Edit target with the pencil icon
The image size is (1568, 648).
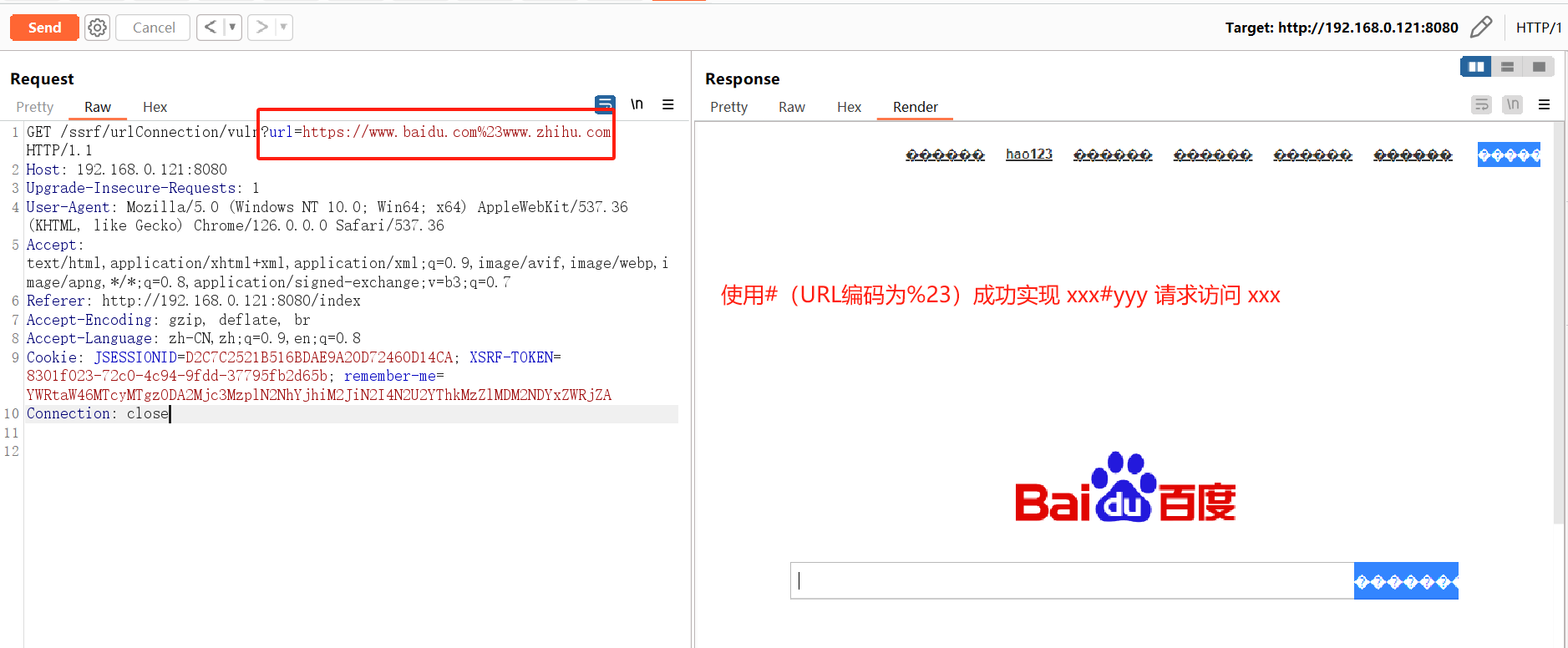coord(1480,28)
